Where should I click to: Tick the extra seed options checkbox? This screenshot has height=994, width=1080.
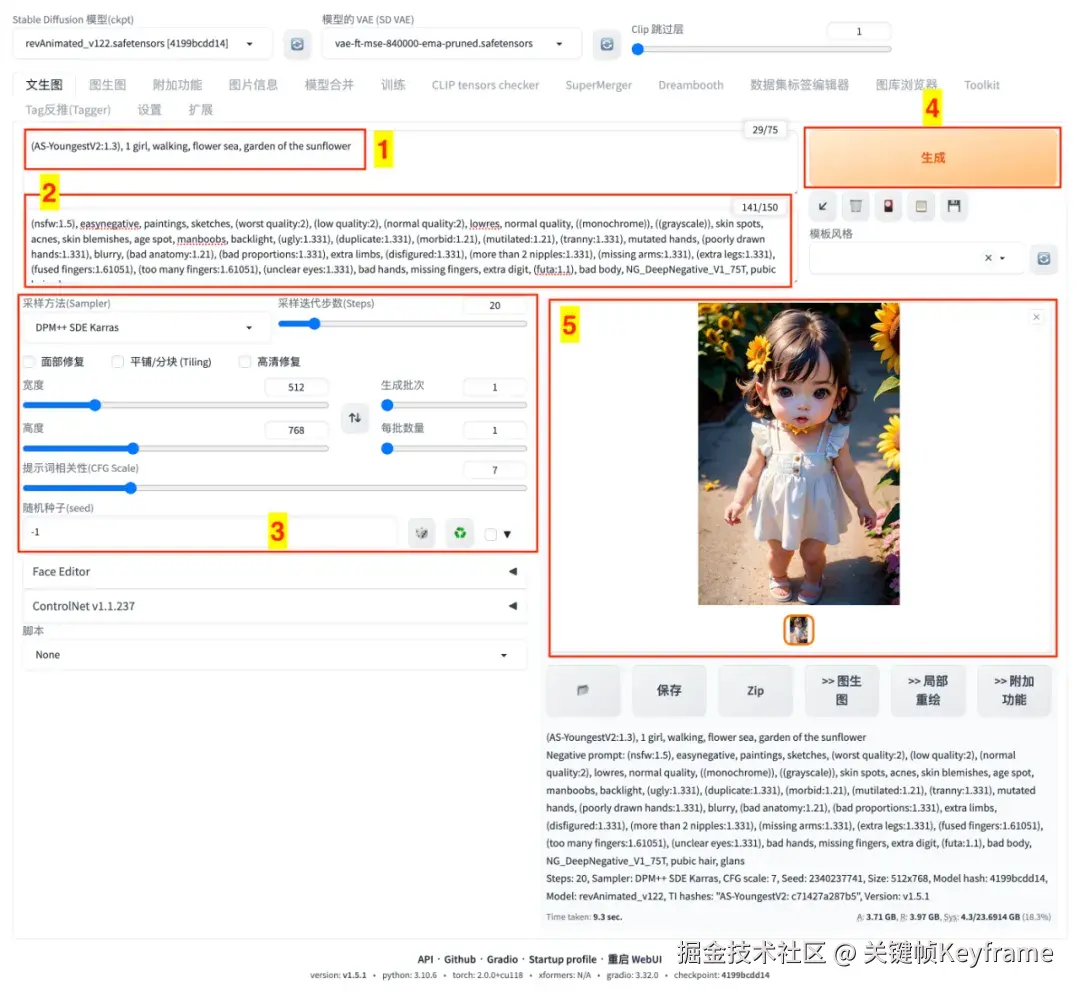click(490, 535)
